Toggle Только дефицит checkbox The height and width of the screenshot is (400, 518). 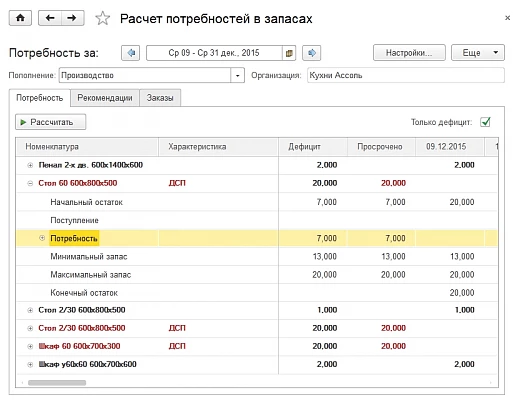coord(485,122)
